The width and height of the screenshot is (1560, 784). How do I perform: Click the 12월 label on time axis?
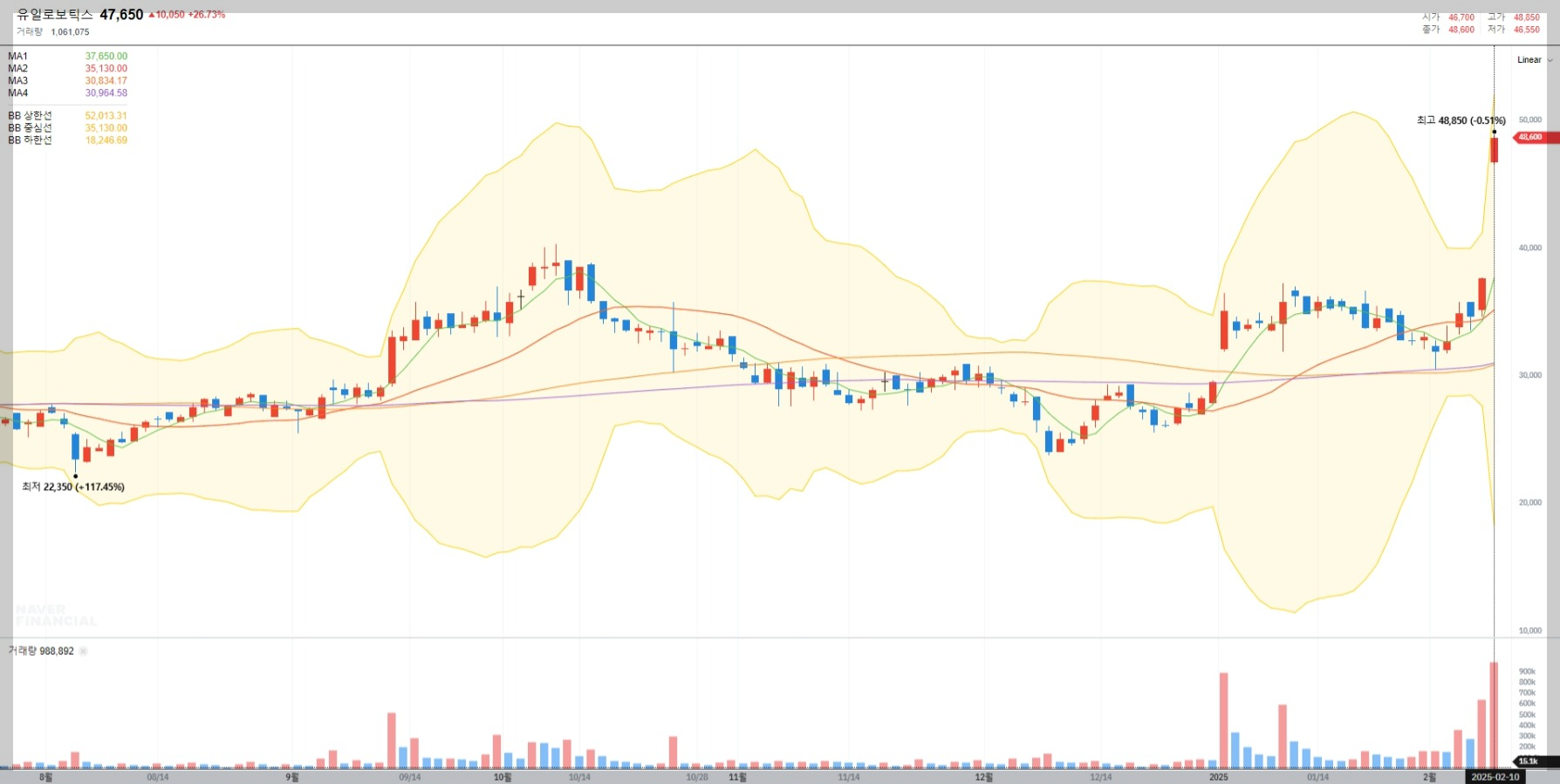[x=984, y=777]
